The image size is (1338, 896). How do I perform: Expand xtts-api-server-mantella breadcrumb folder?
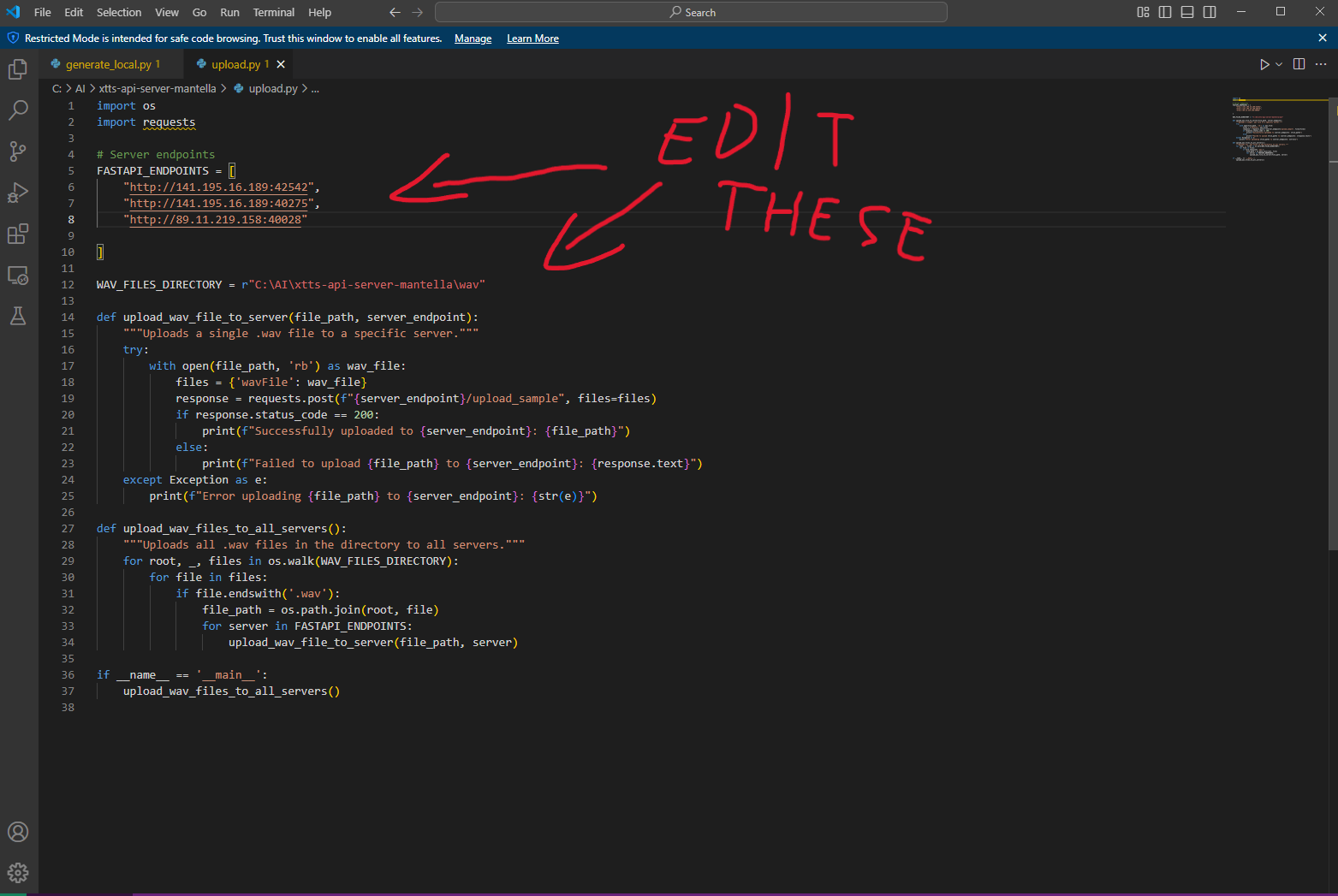pyautogui.click(x=158, y=88)
